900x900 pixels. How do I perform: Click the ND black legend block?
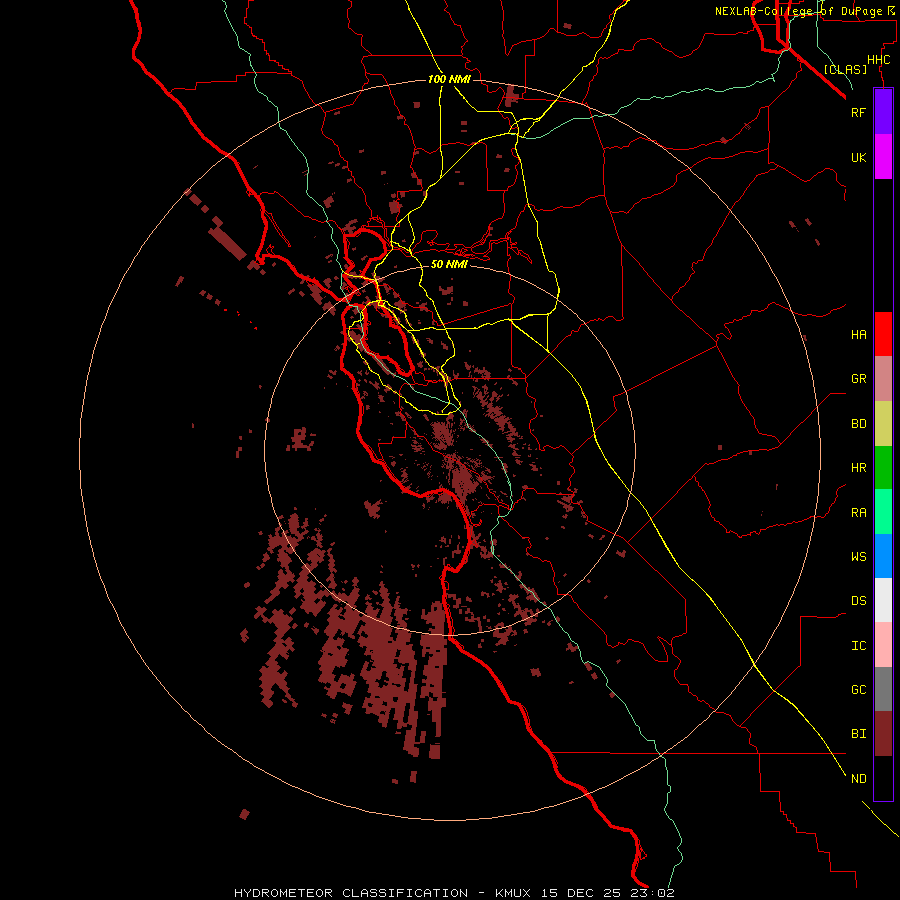[x=883, y=778]
